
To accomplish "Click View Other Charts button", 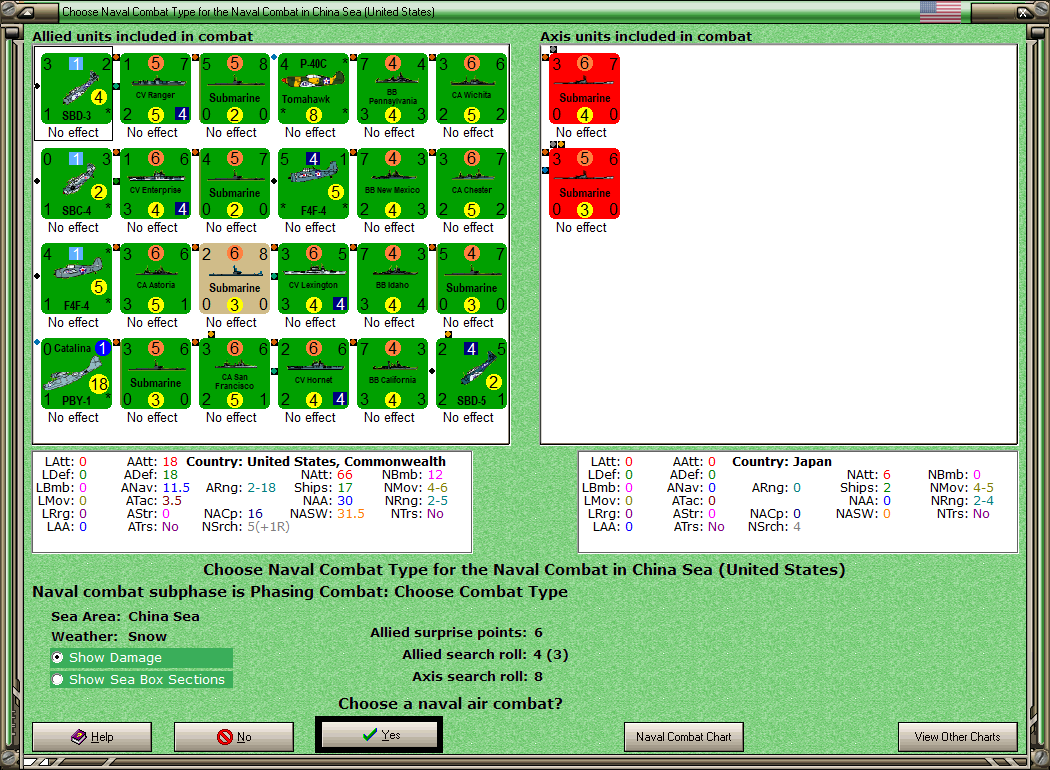I will [x=958, y=737].
